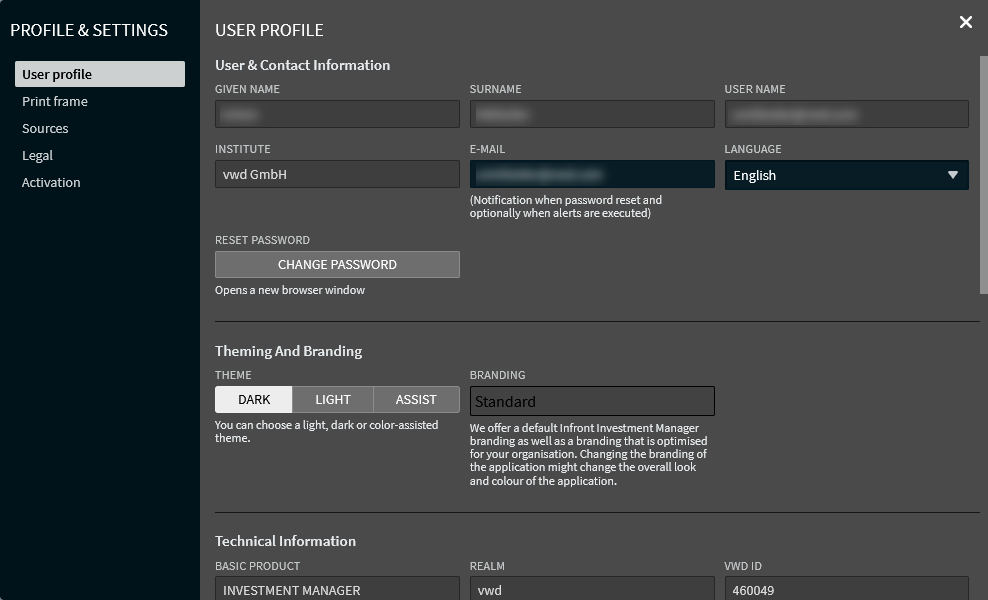The height and width of the screenshot is (600, 988).
Task: Click the E-Mail address field
Action: tap(592, 174)
